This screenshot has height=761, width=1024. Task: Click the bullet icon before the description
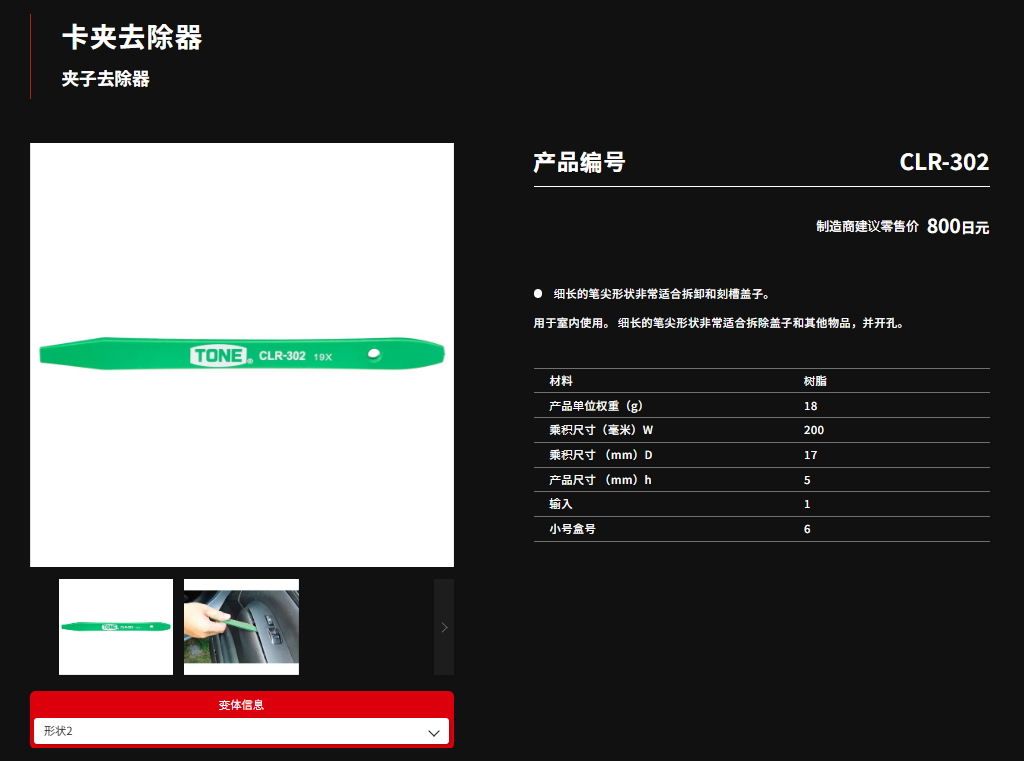pyautogui.click(x=538, y=294)
